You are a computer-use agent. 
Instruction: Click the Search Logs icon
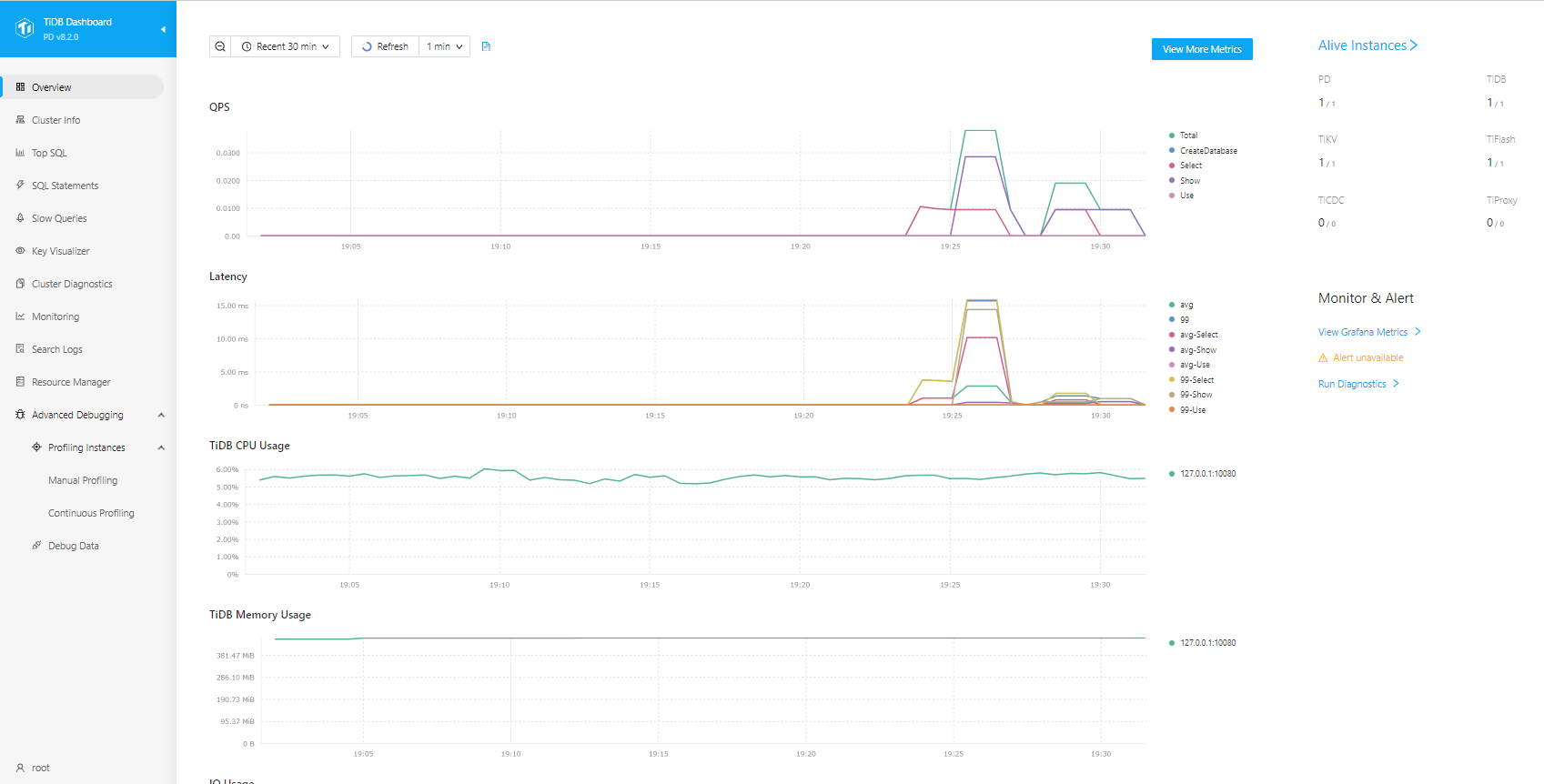click(x=20, y=349)
